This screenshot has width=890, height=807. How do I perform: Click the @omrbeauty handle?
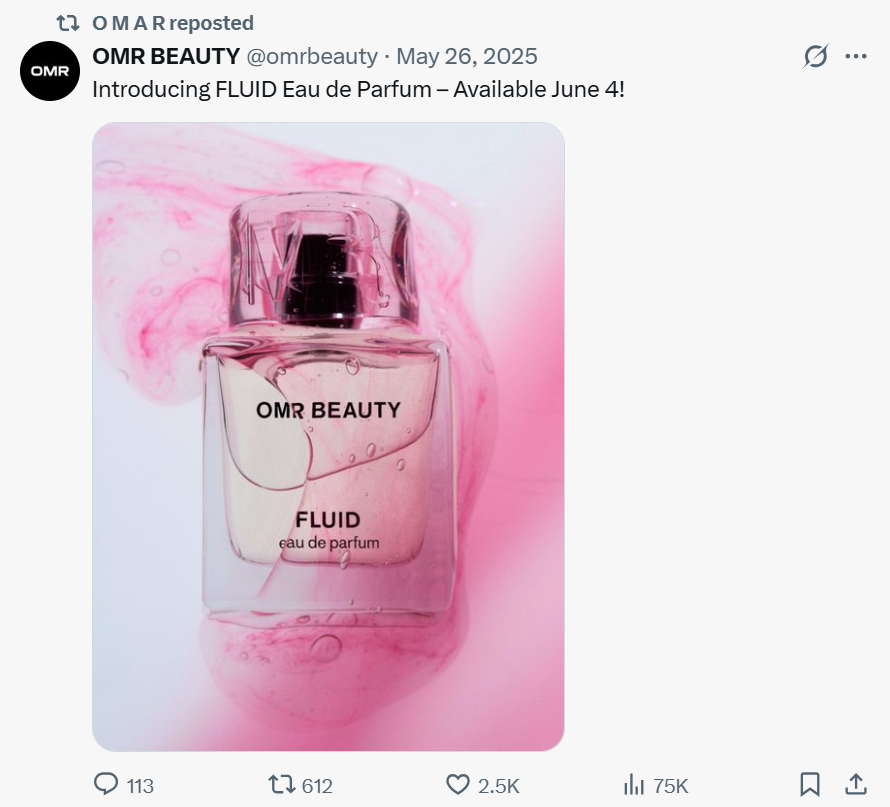pyautogui.click(x=312, y=56)
